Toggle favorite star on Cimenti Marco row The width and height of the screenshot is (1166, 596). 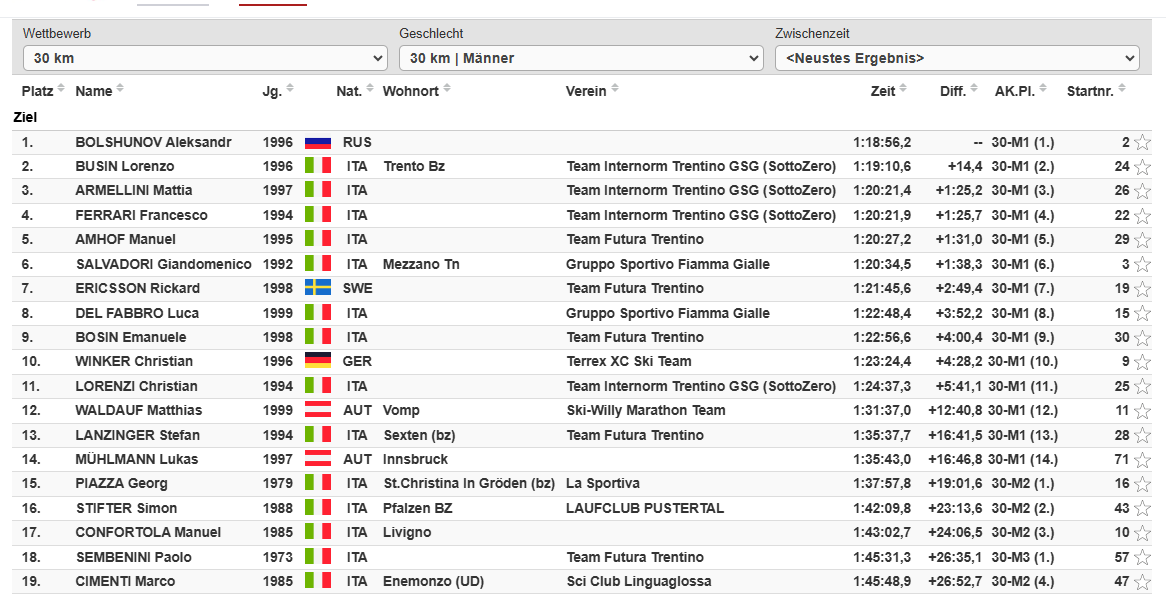[1142, 582]
